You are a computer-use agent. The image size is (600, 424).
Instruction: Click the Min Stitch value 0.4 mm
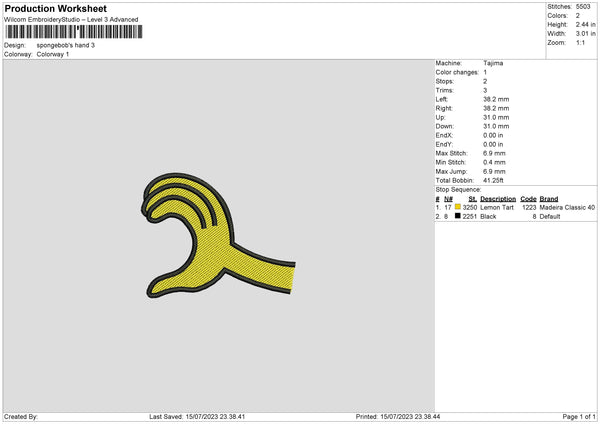click(x=494, y=162)
